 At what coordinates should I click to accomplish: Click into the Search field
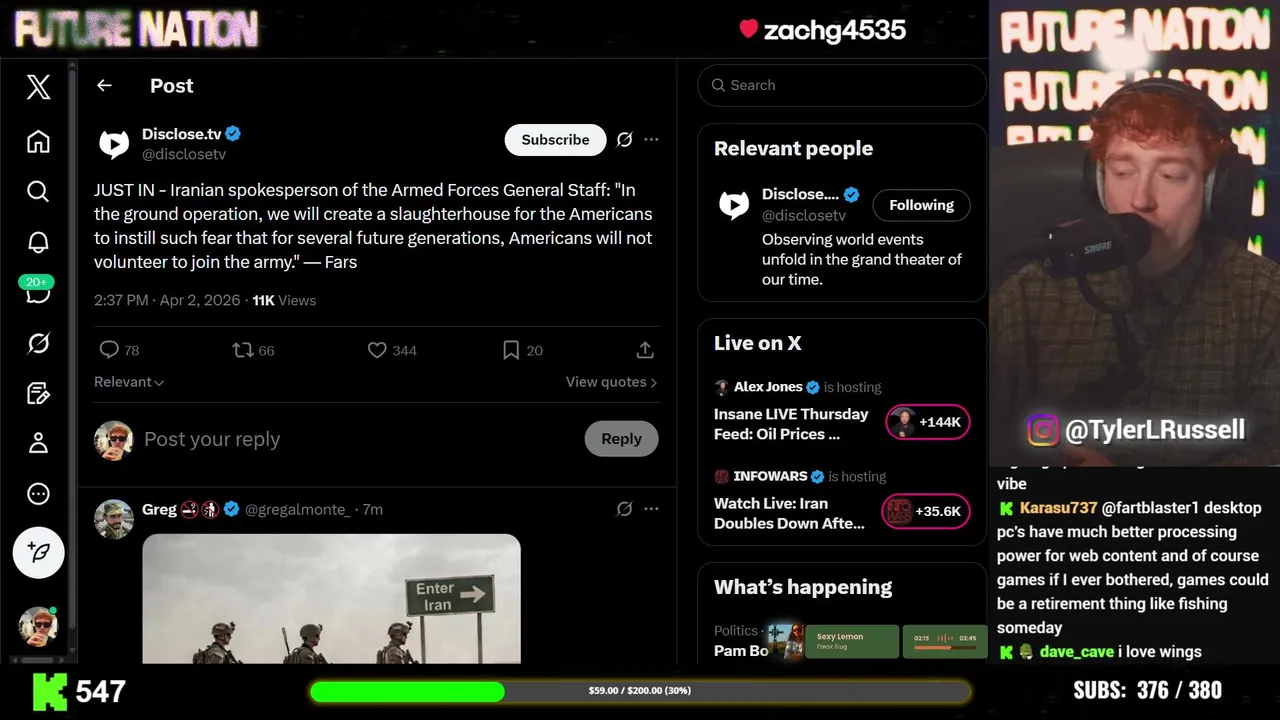(x=842, y=85)
